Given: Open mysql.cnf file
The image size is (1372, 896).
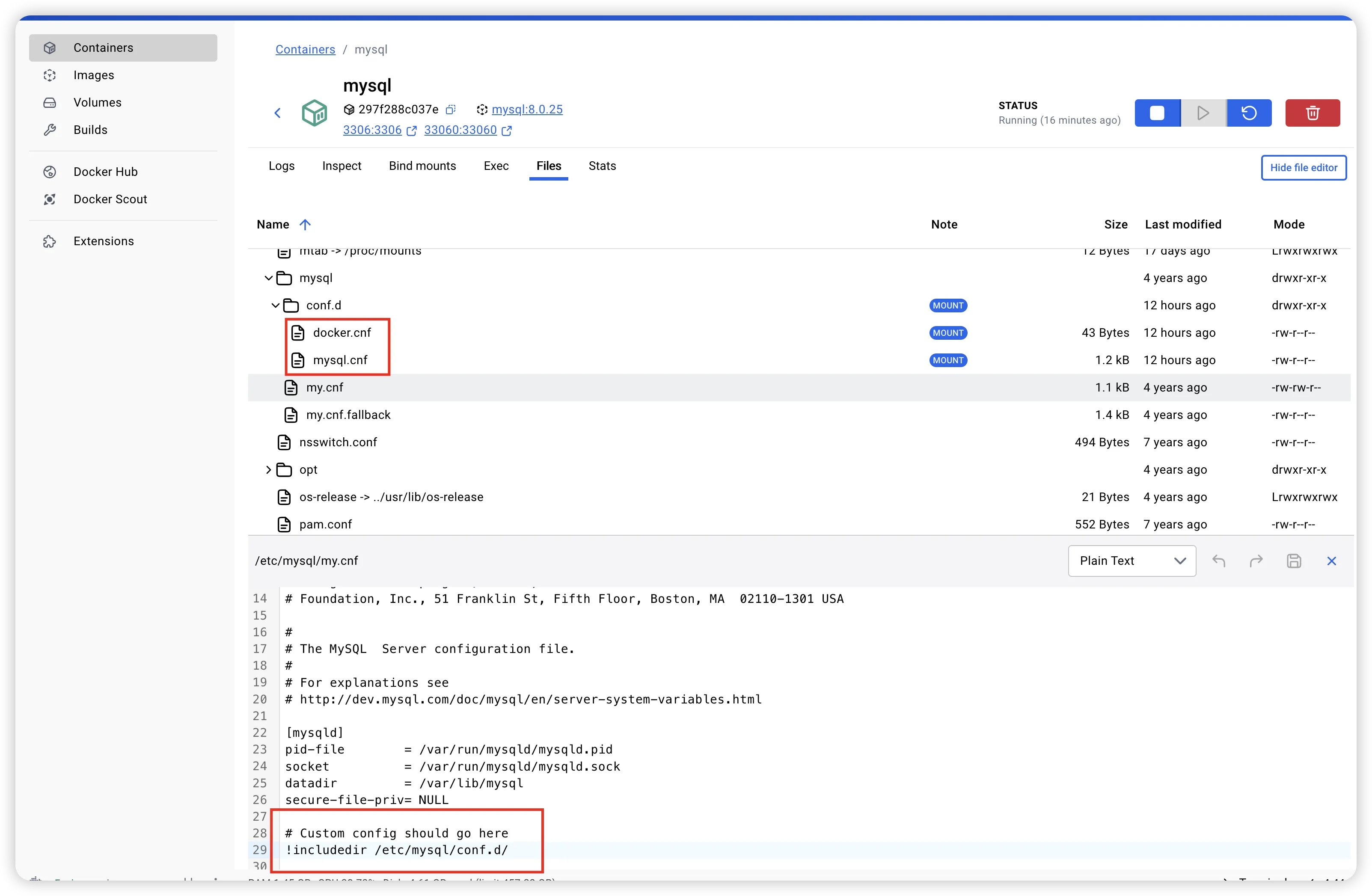Looking at the screenshot, I should pyautogui.click(x=340, y=360).
